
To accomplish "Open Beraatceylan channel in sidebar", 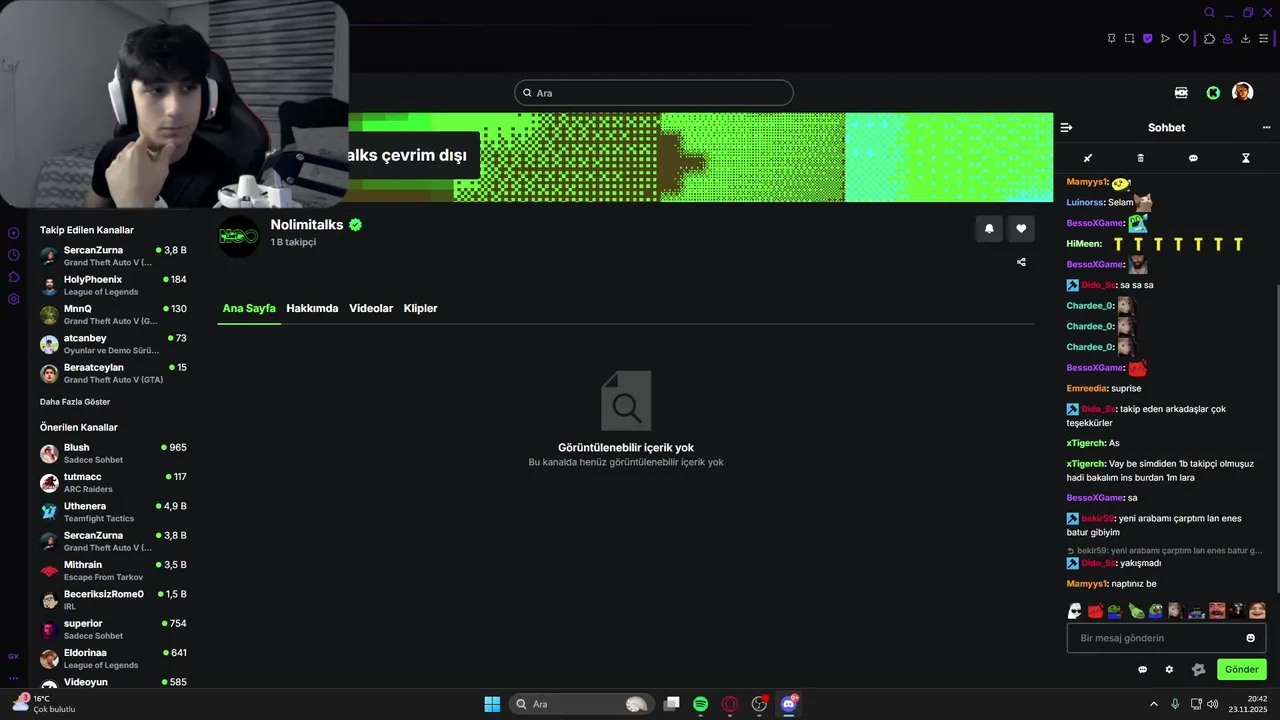I will 113,373.
